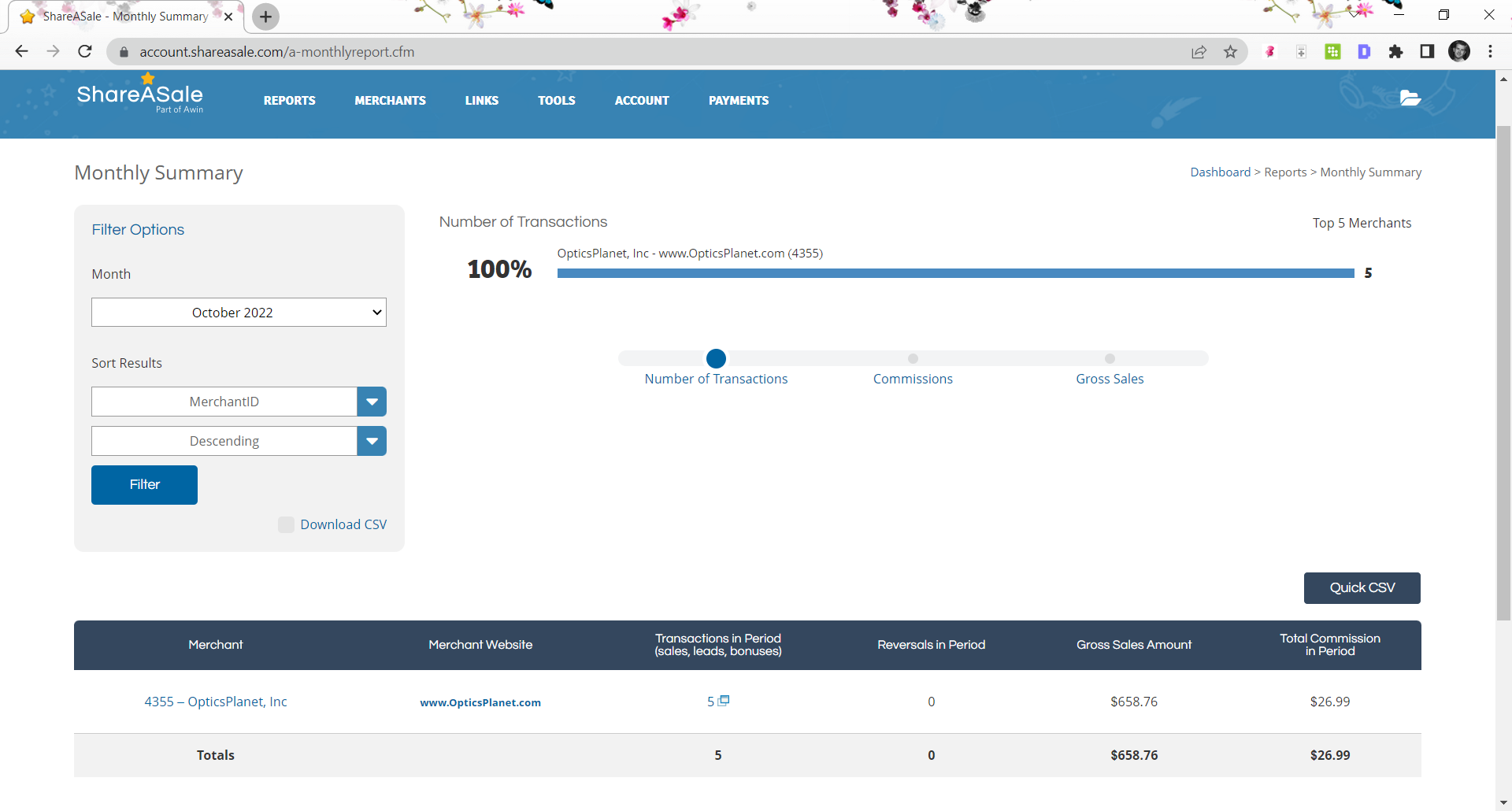Open the pink extension icon
The image size is (1512, 811).
click(1269, 52)
